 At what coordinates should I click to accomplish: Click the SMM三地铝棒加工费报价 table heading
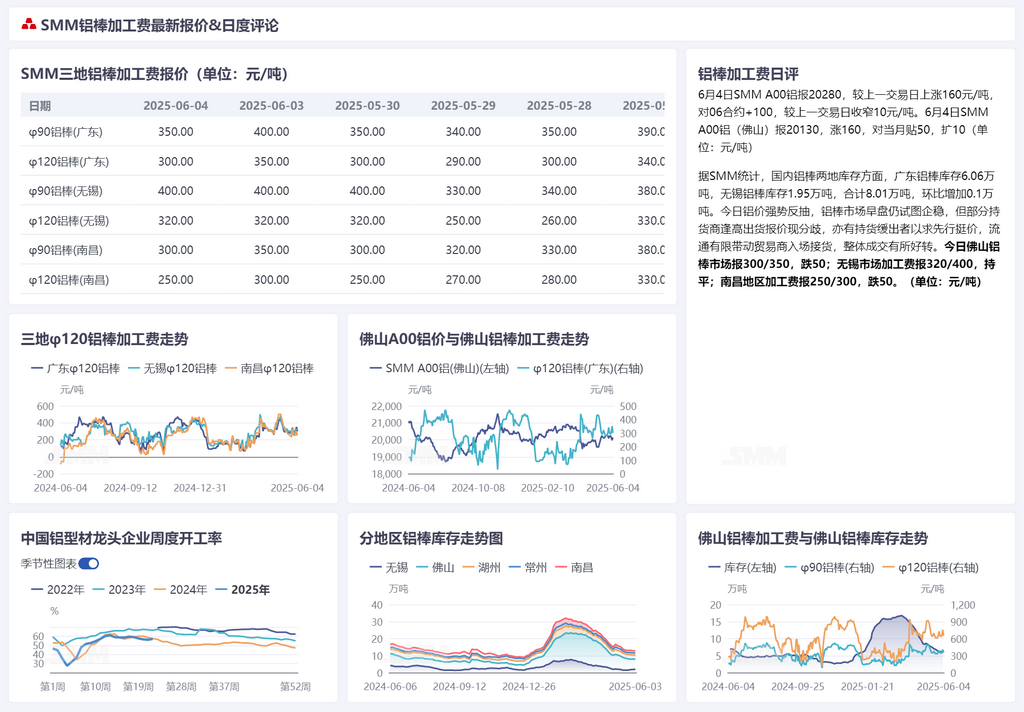(154, 74)
